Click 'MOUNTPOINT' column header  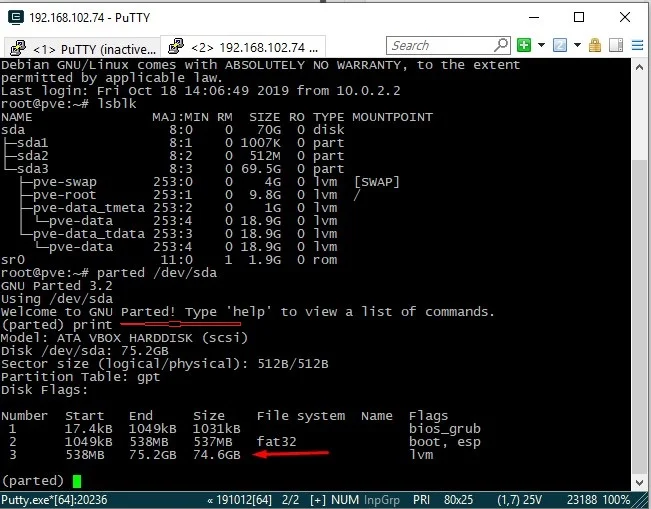tap(392, 117)
